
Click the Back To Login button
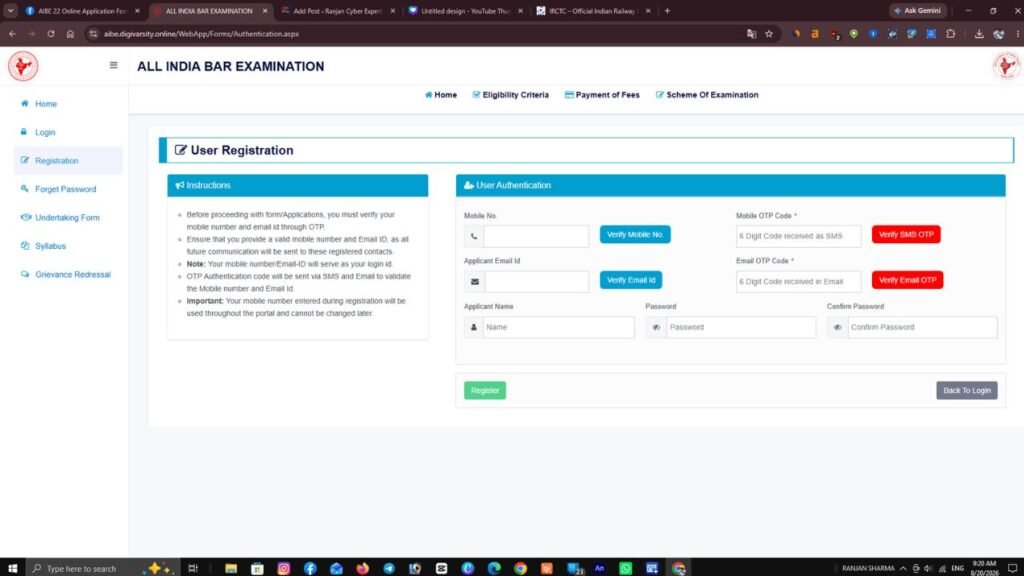(x=967, y=391)
